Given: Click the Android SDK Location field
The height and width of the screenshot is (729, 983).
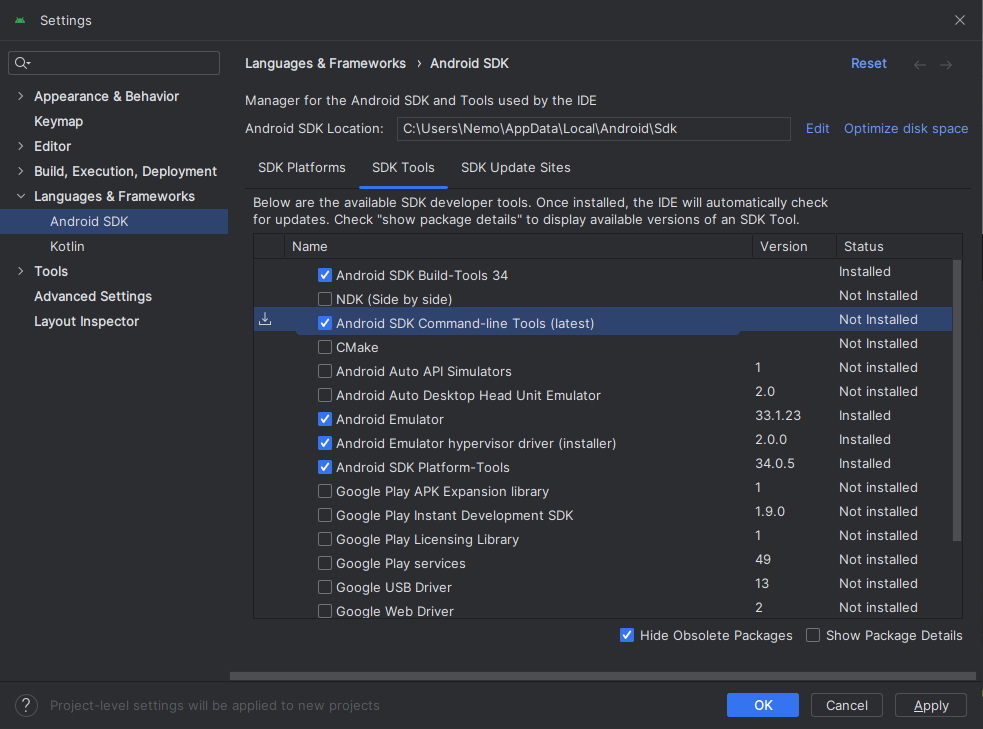Looking at the screenshot, I should pyautogui.click(x=593, y=128).
